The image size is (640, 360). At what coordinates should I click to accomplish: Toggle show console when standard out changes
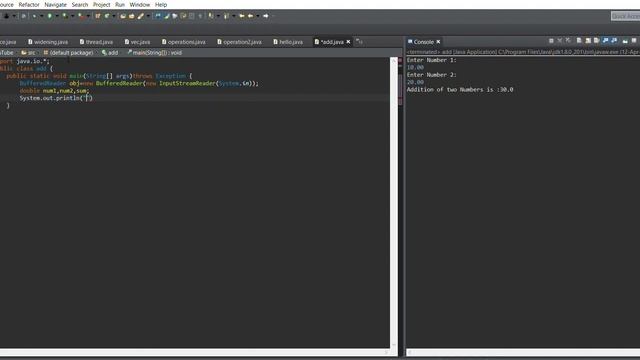tap(605, 40)
